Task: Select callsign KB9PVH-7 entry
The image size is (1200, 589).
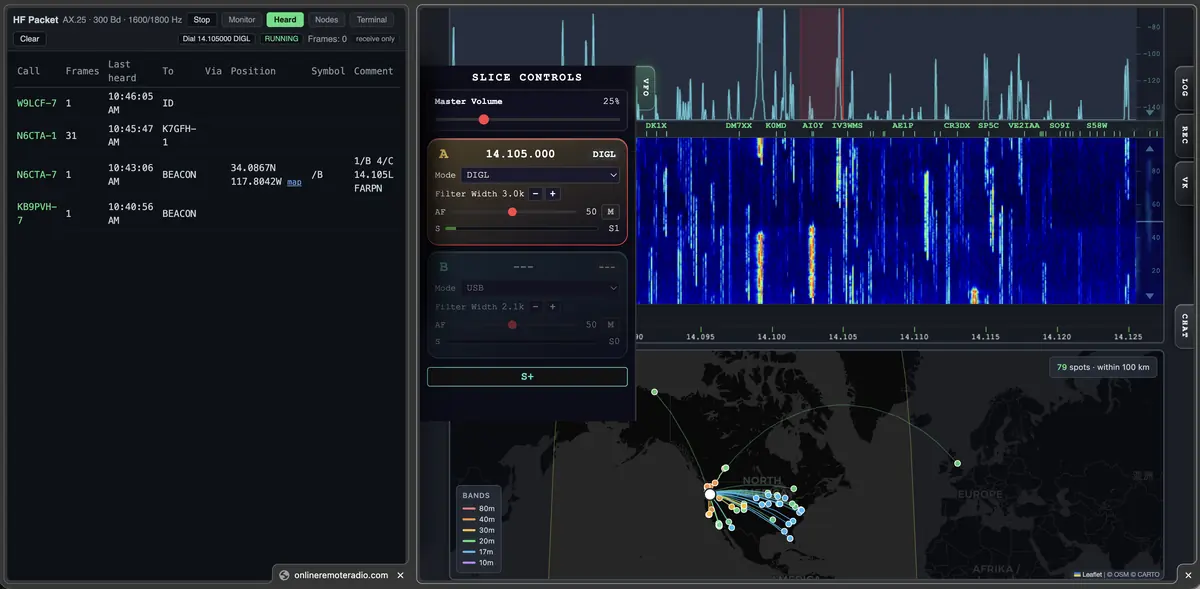Action: pos(37,213)
